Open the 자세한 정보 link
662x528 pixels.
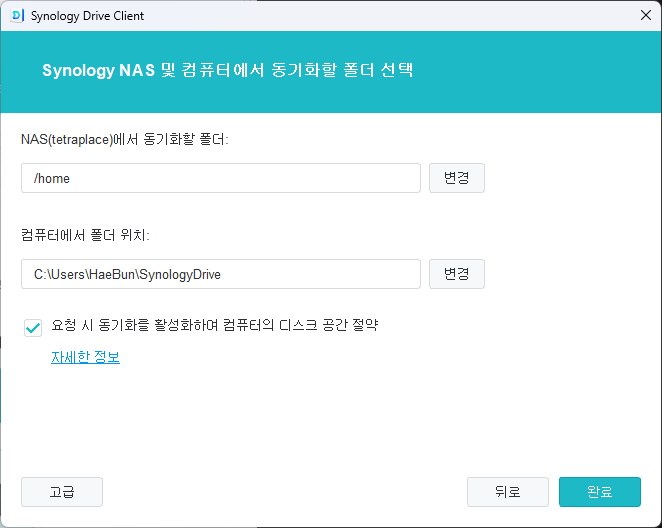pos(85,357)
